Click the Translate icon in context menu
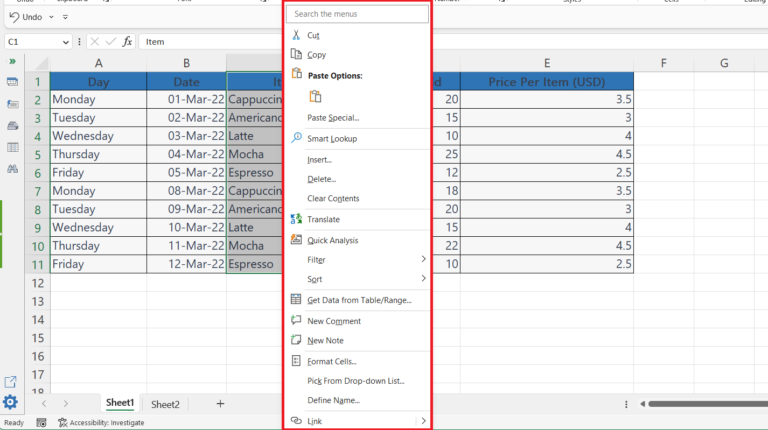This screenshot has width=768, height=430. 296,219
